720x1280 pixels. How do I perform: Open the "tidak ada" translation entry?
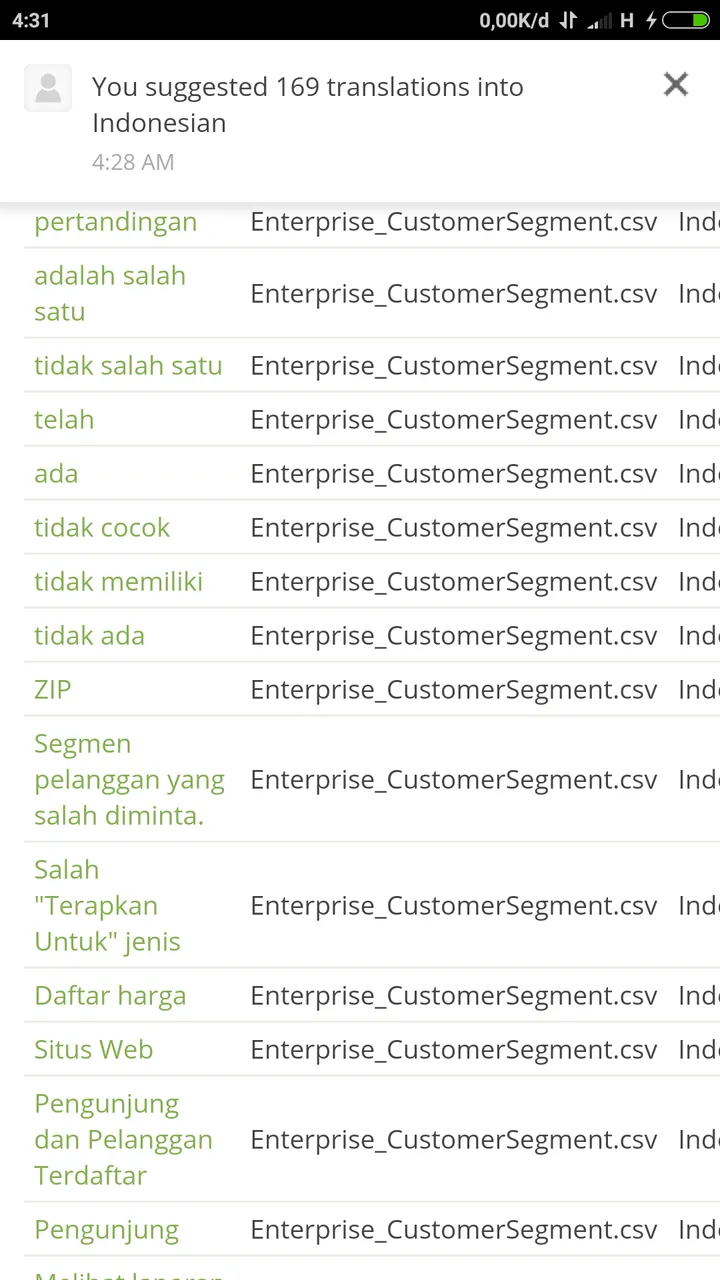[90, 636]
